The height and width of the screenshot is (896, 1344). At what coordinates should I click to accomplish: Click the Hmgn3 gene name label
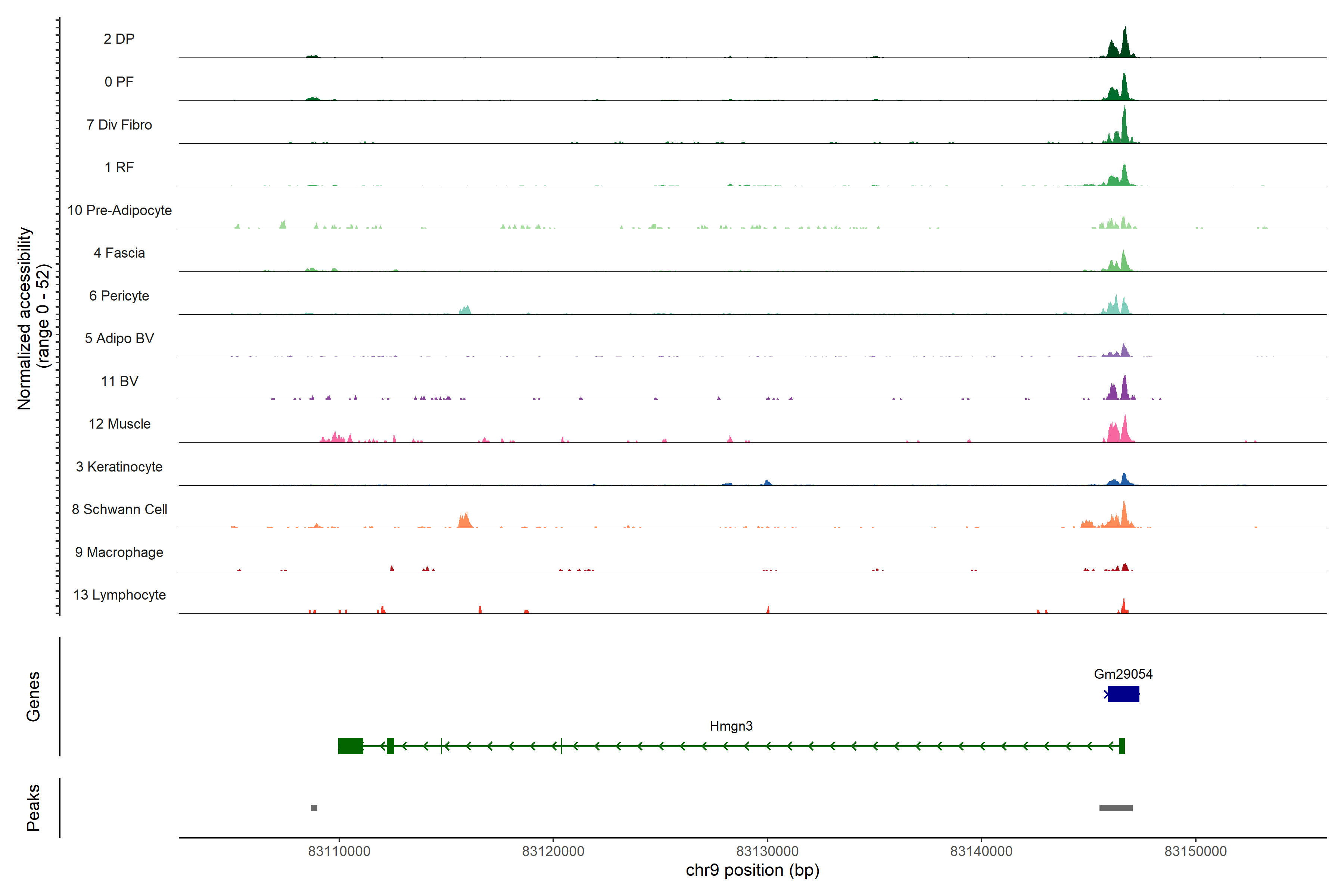pos(731,726)
